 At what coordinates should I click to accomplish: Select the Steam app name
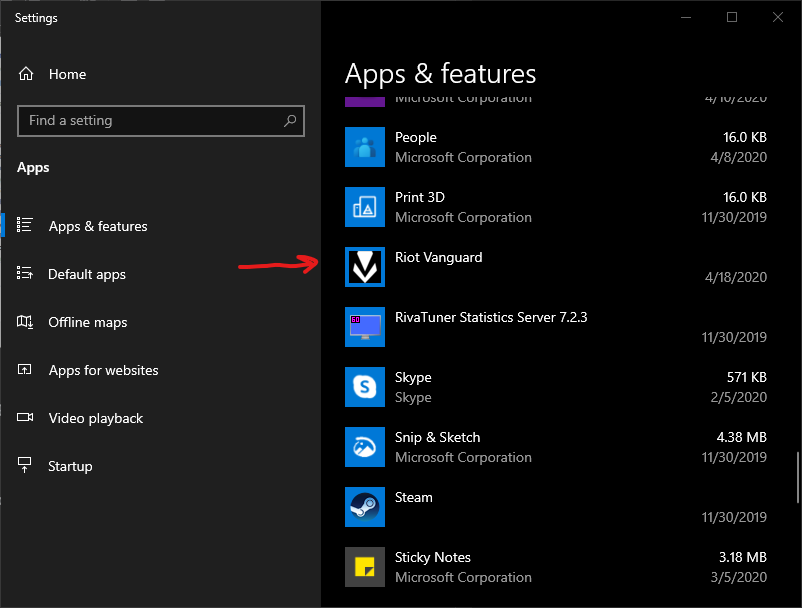413,497
